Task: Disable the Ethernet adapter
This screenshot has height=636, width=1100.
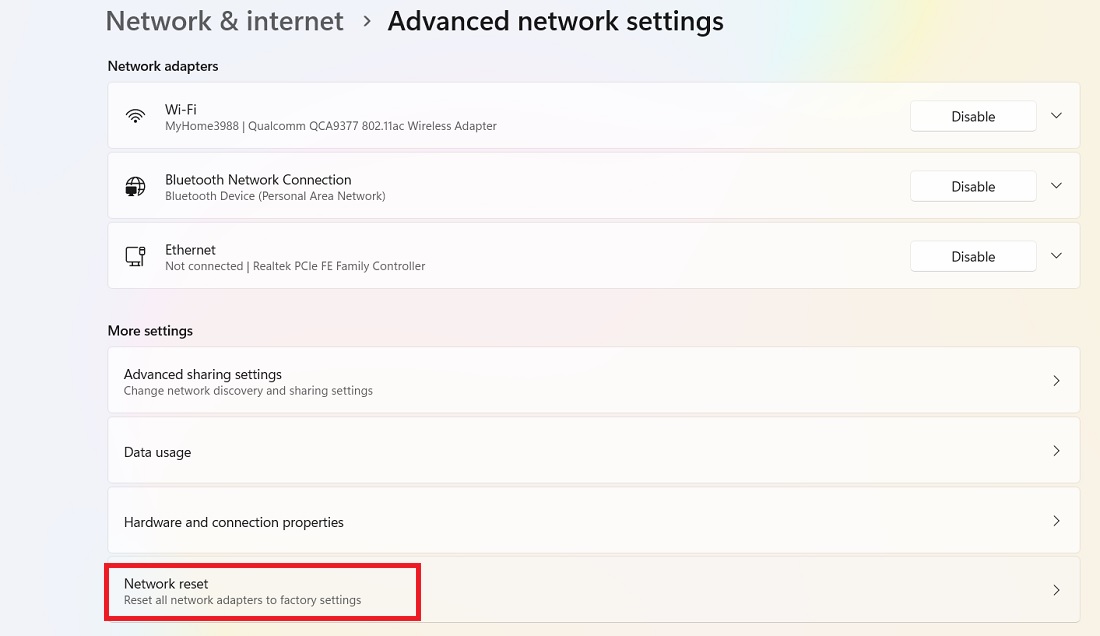Action: click(973, 256)
